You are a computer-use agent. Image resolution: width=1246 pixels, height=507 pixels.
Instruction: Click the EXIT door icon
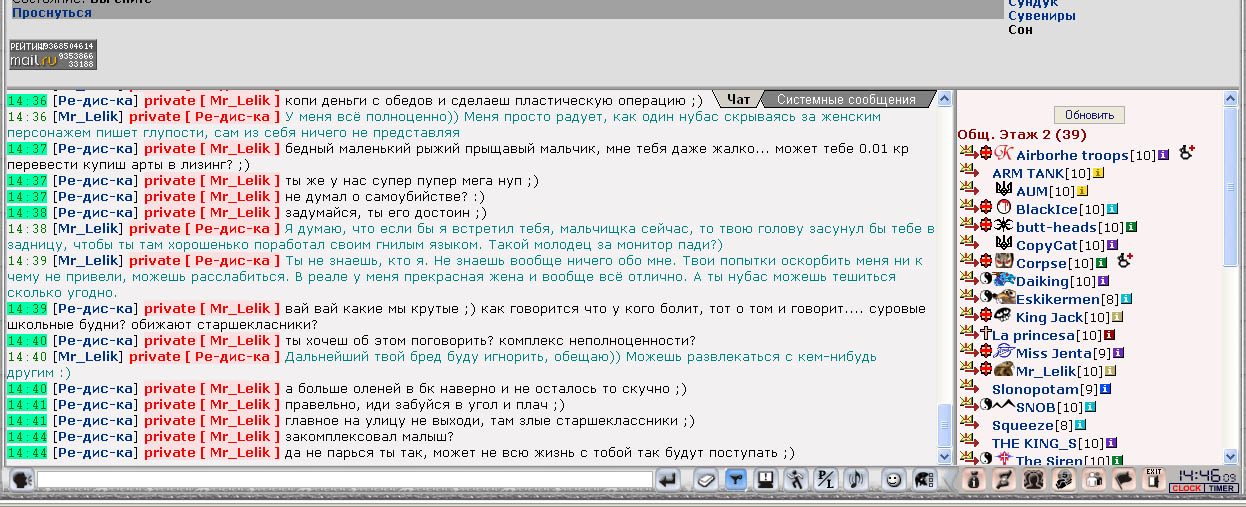point(1154,479)
